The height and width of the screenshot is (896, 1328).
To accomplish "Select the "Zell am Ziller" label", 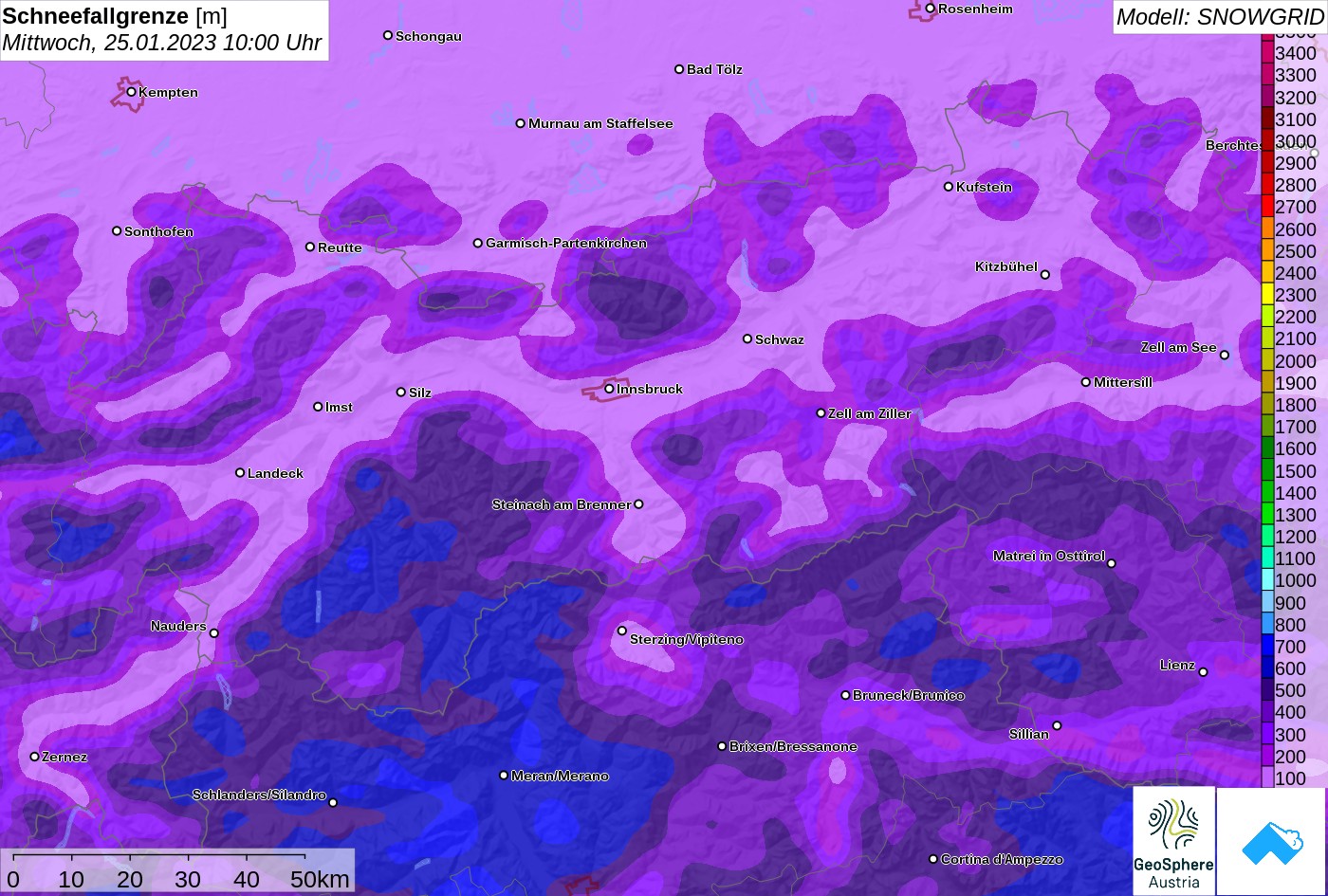I will (870, 413).
